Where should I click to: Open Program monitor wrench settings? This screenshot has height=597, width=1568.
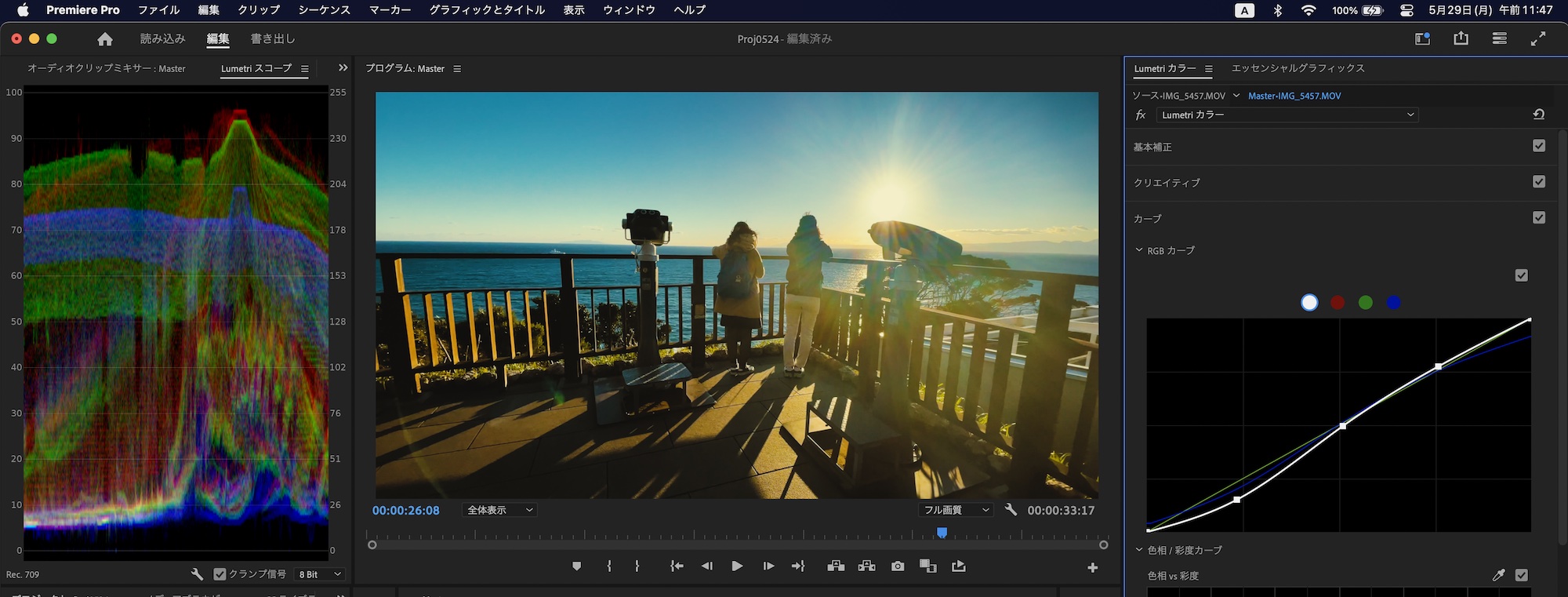1011,510
